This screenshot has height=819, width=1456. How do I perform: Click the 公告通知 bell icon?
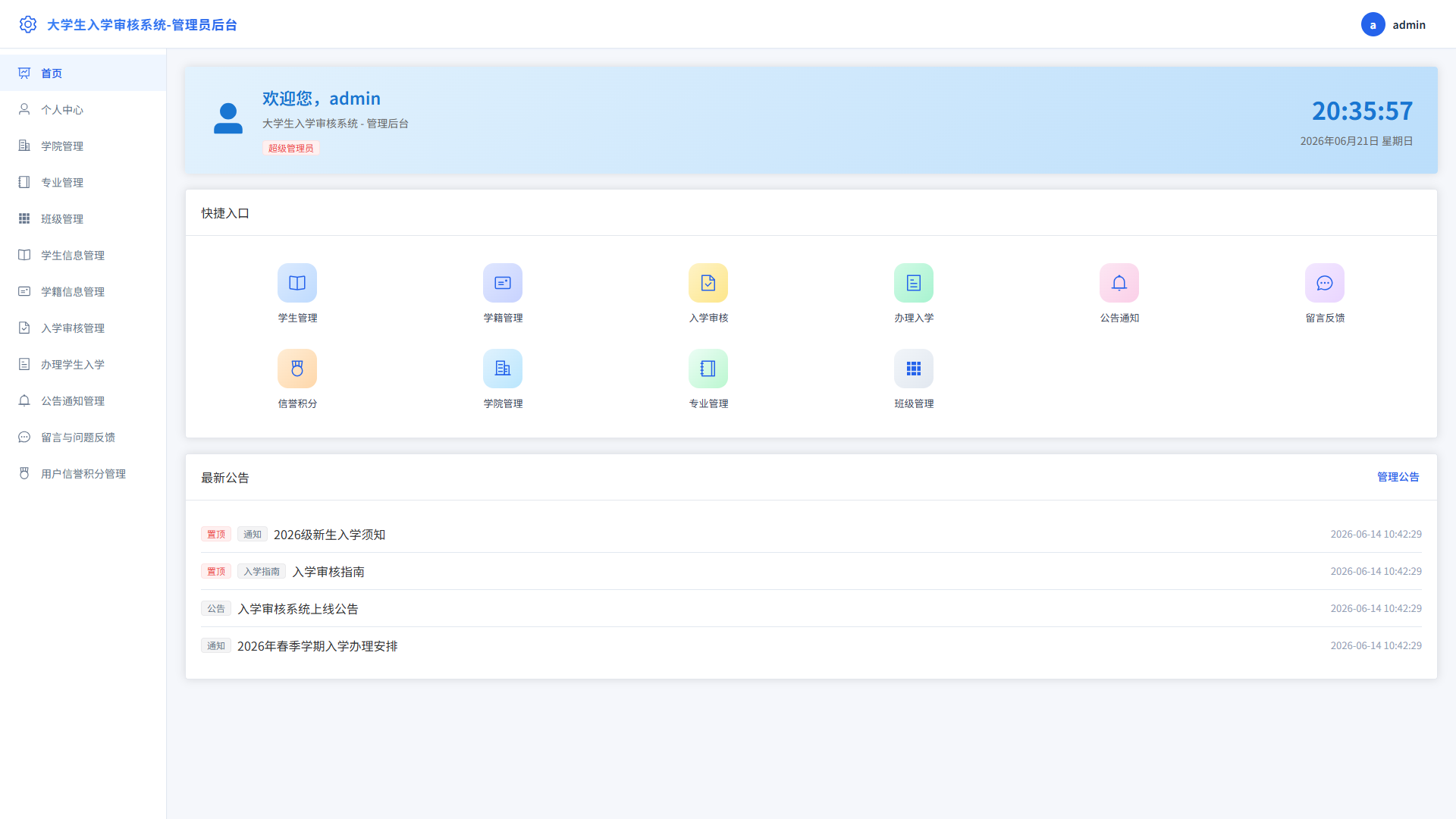(x=1119, y=283)
